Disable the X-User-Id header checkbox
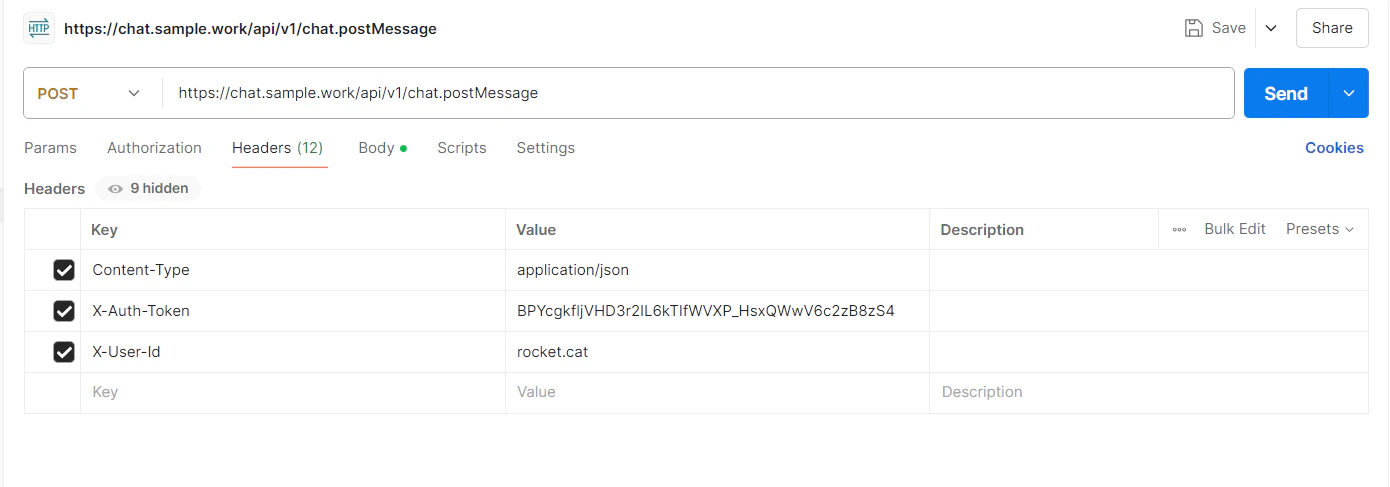 (x=64, y=352)
